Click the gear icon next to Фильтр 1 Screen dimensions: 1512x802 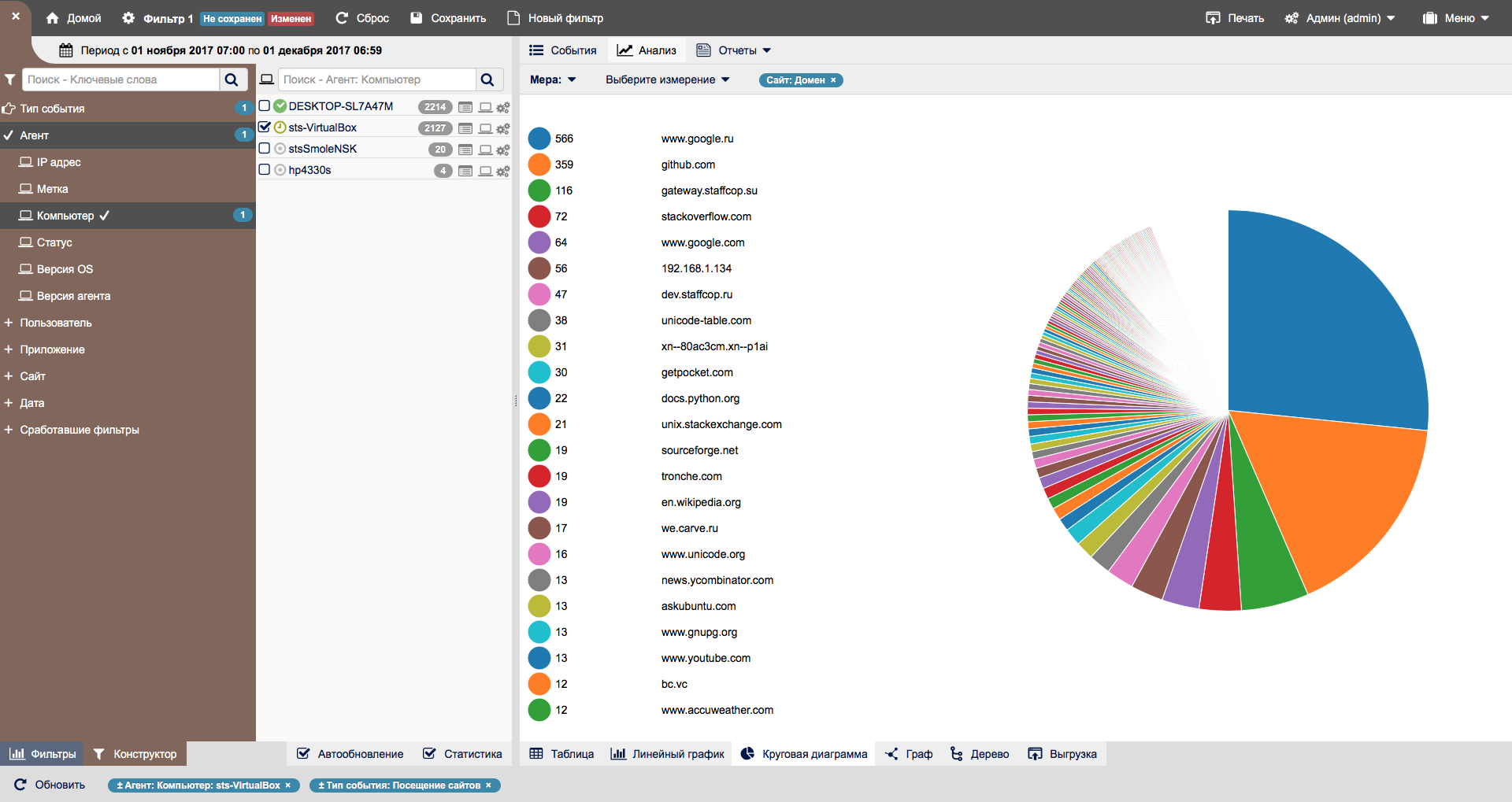tap(128, 18)
